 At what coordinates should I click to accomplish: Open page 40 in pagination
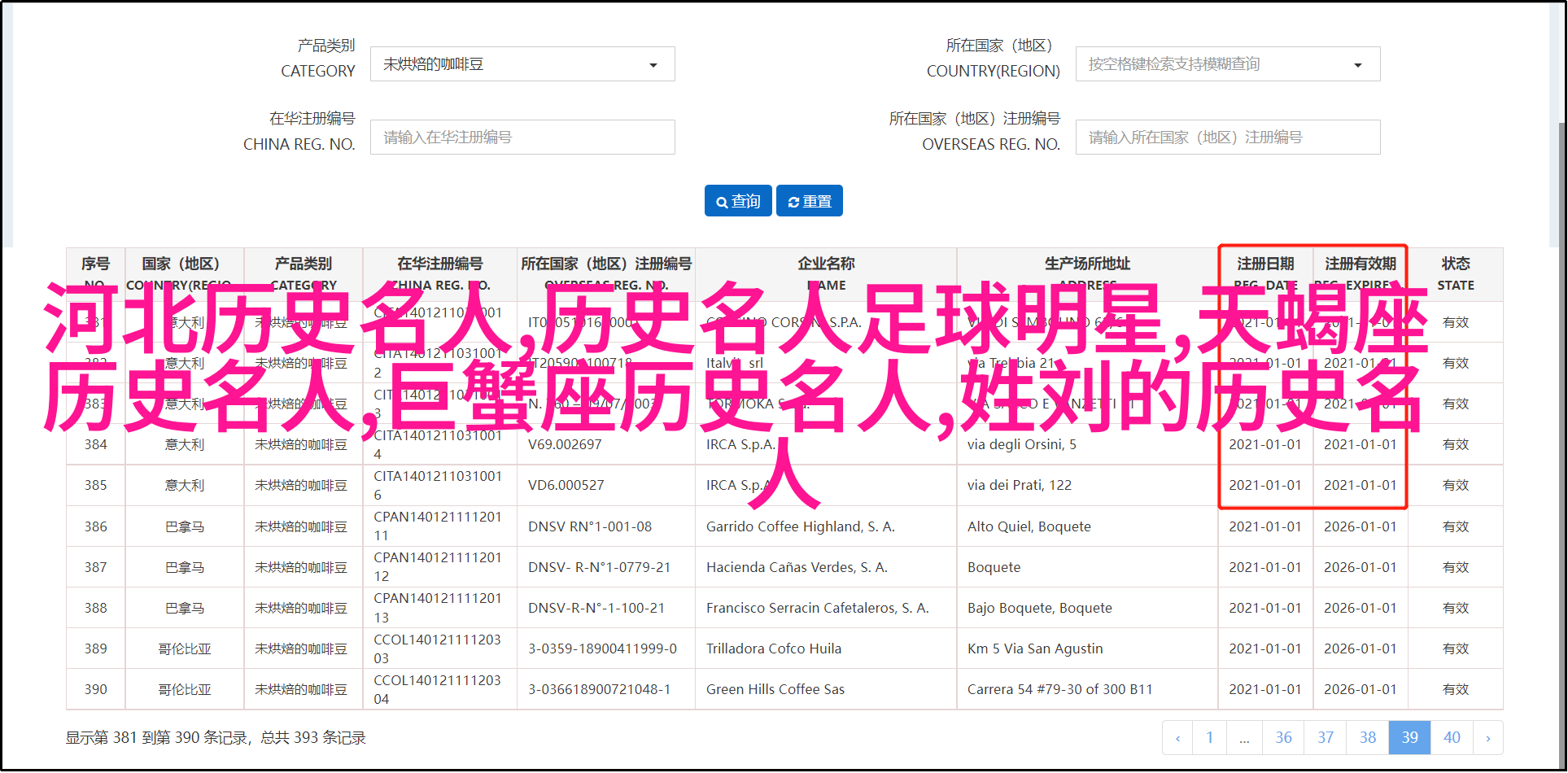[x=1452, y=738]
